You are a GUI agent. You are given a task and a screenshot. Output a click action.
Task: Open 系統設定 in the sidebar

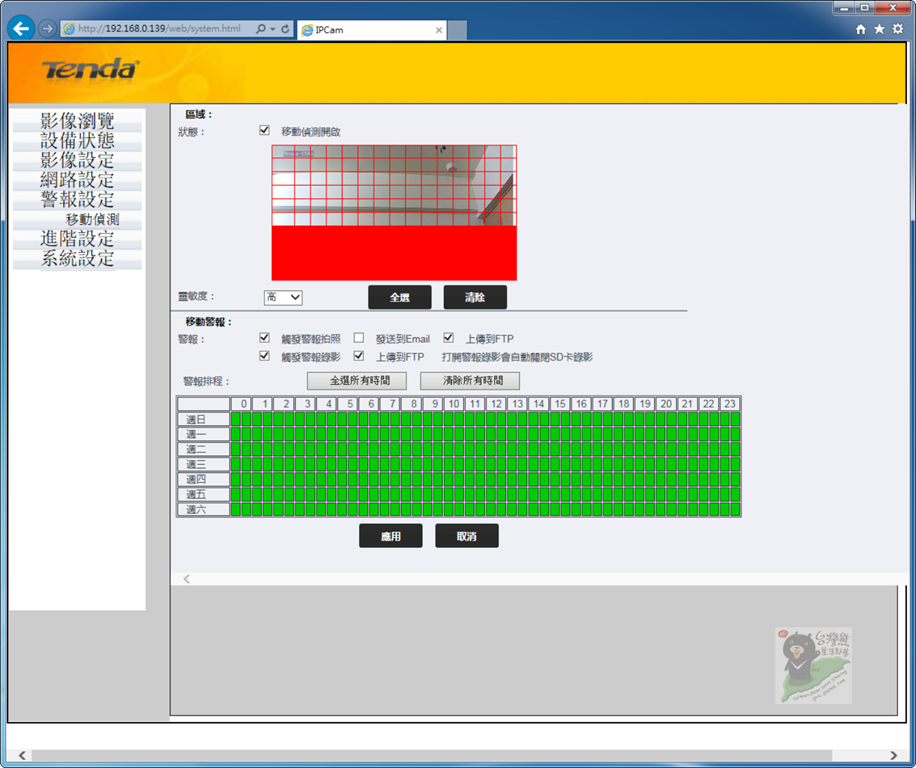pyautogui.click(x=77, y=259)
